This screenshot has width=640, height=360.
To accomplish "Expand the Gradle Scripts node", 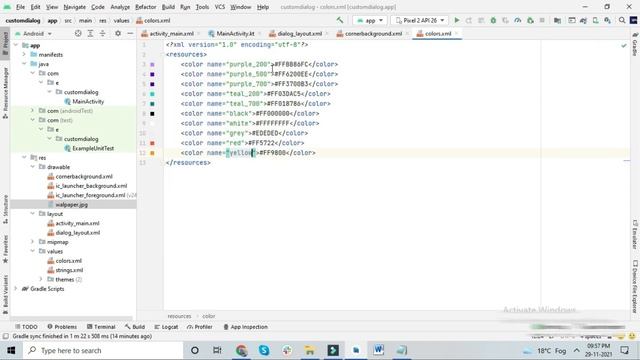I will [16, 289].
